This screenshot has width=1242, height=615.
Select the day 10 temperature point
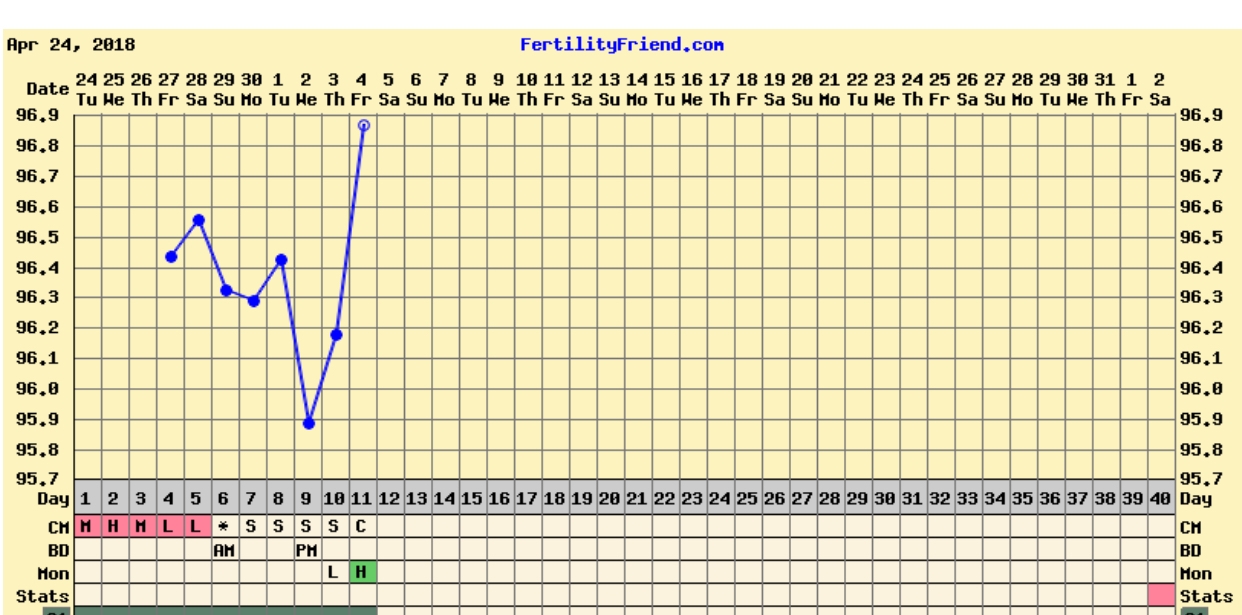coord(336,335)
